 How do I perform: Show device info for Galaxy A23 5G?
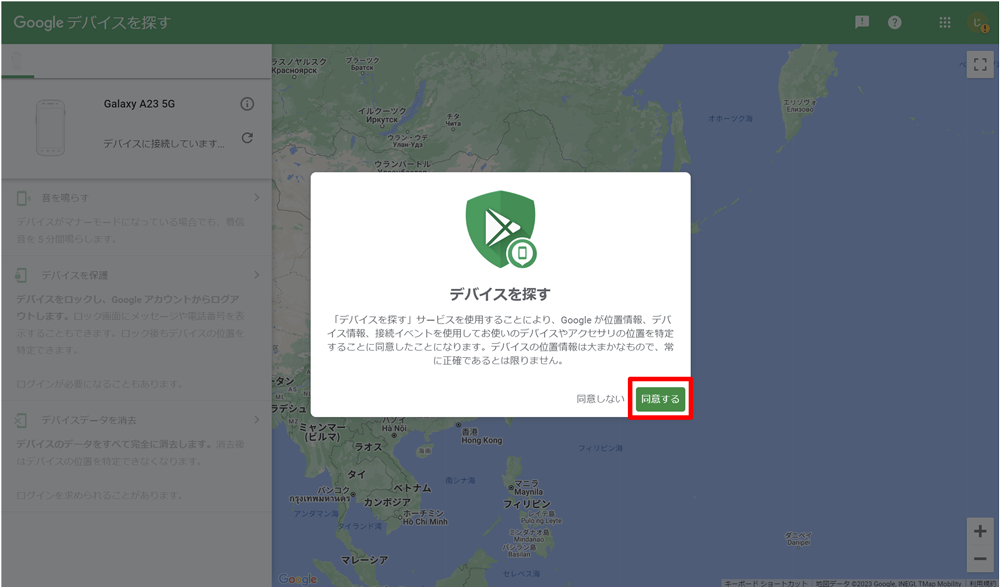tap(247, 104)
